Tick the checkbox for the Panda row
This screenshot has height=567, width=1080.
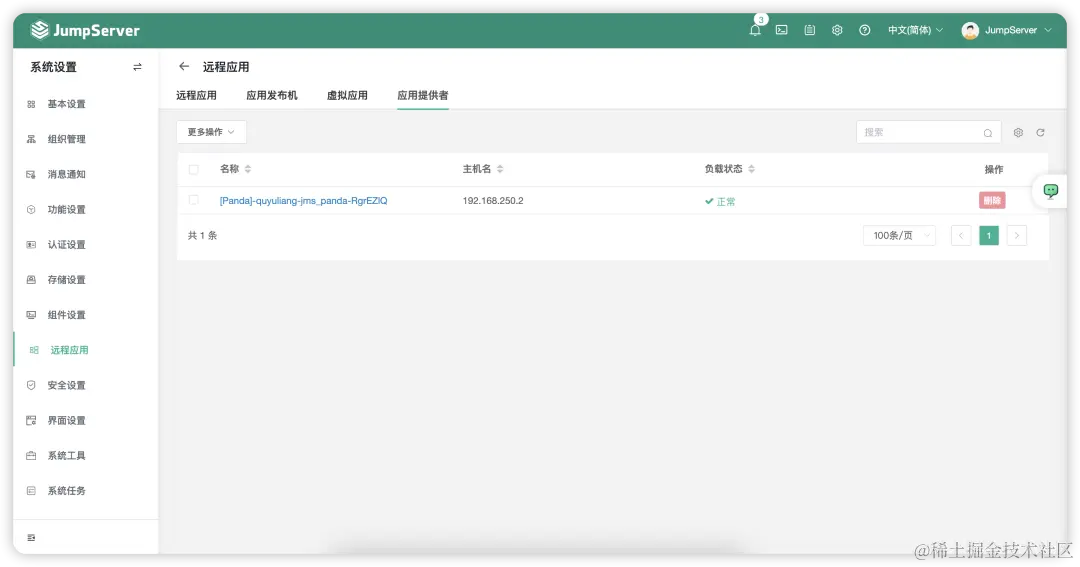194,200
